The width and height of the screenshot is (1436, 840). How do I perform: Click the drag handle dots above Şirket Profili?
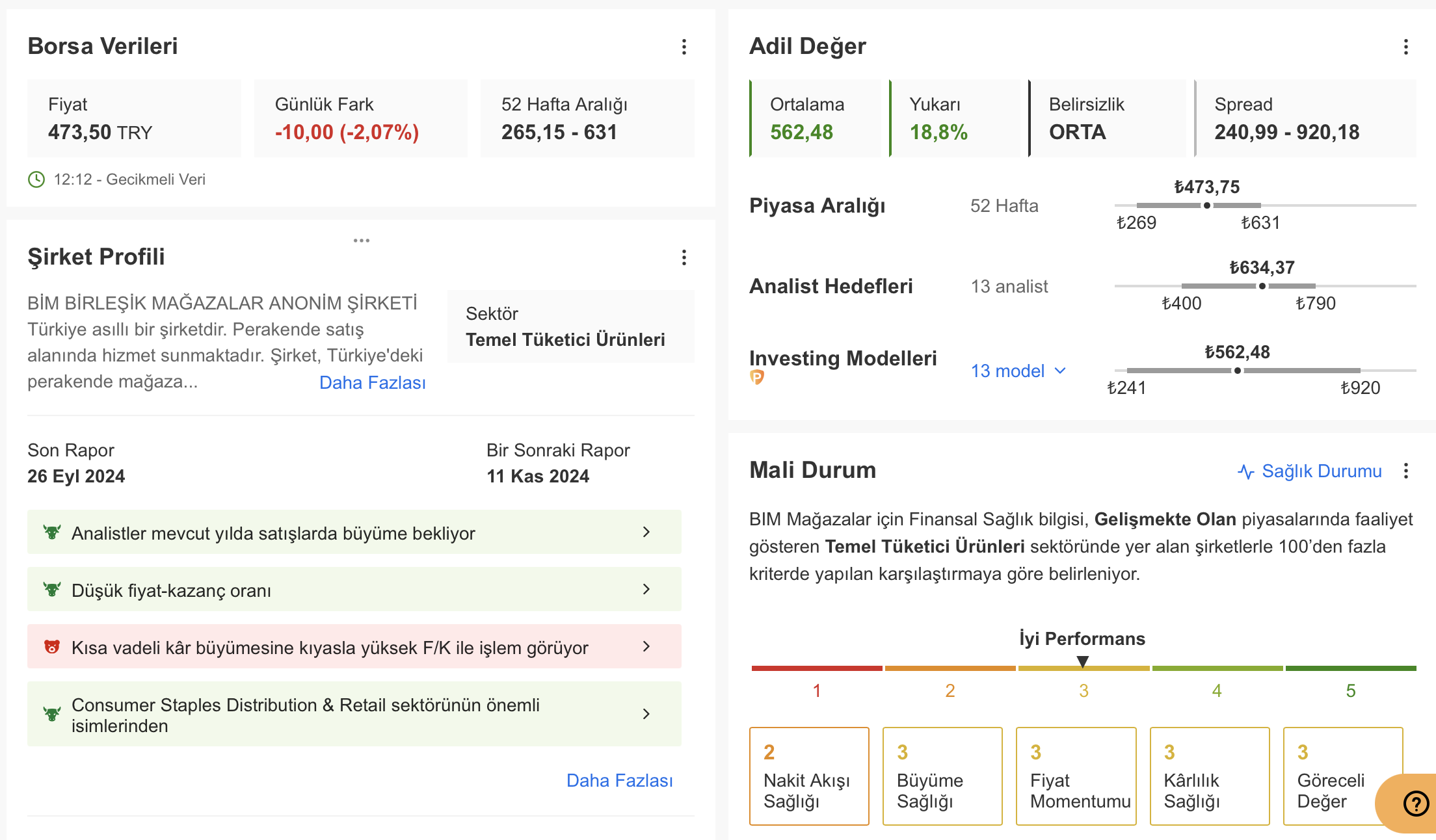click(x=362, y=241)
